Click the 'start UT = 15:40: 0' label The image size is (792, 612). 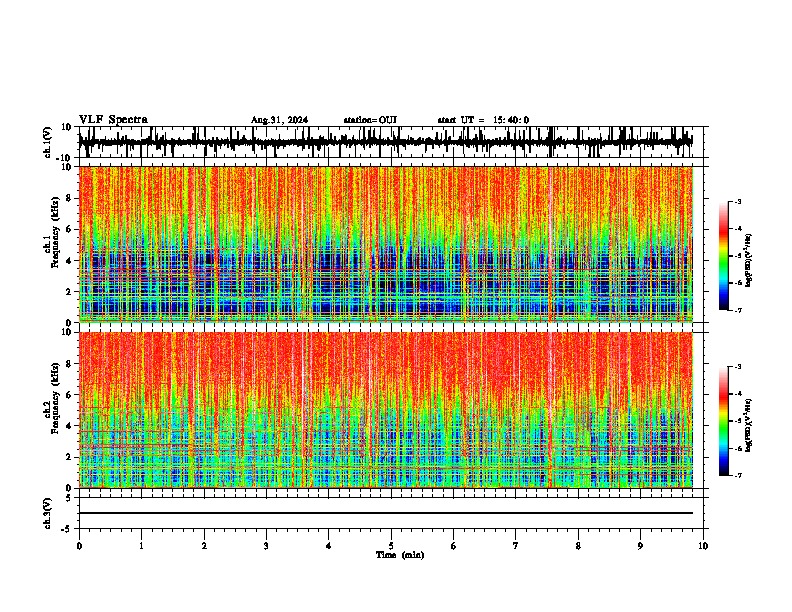point(483,120)
